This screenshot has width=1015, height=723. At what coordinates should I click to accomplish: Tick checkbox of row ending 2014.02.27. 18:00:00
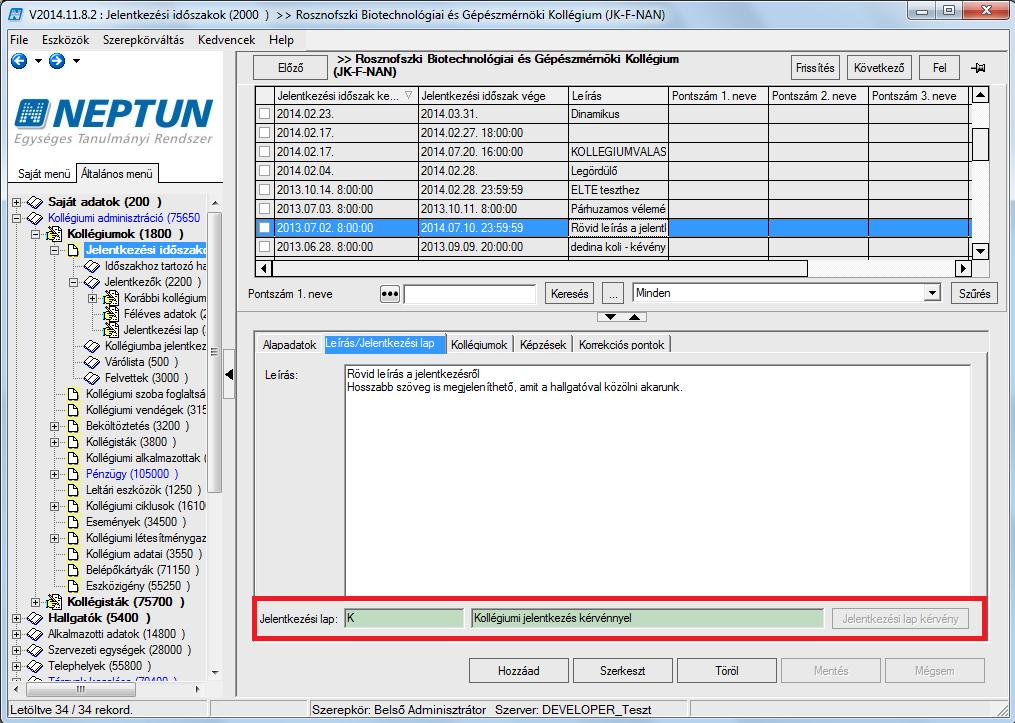(x=264, y=133)
